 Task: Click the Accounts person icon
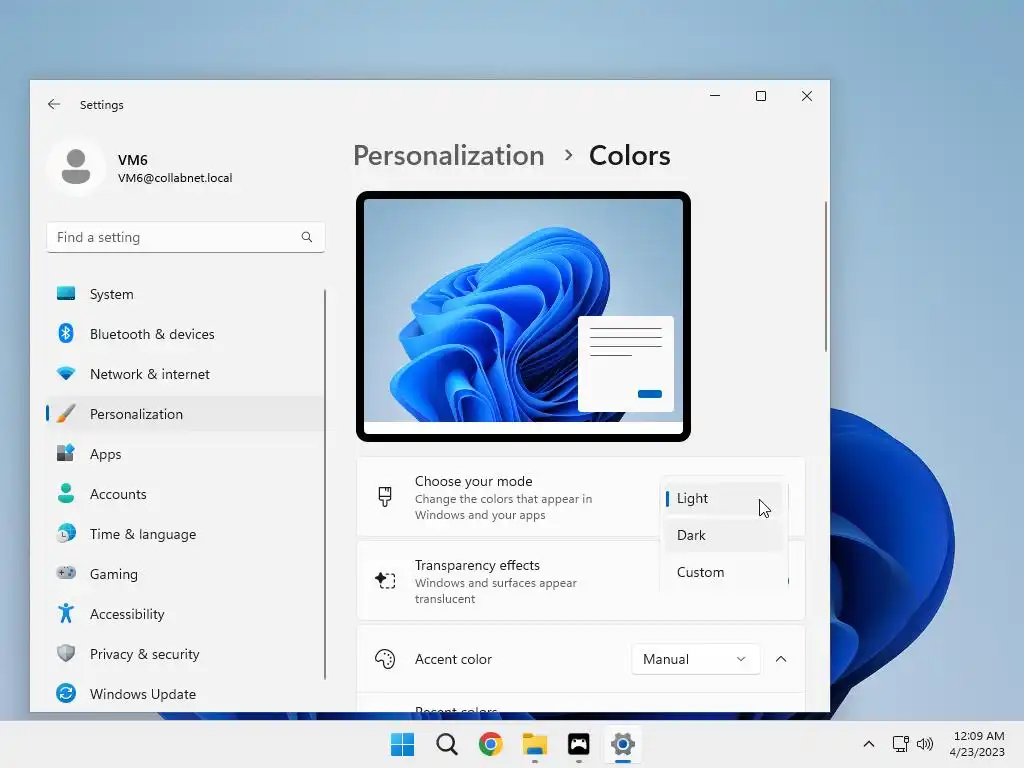[x=66, y=493]
